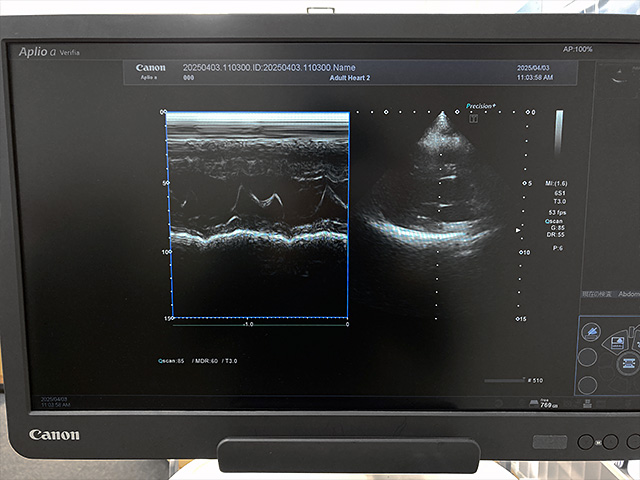The image size is (640, 480).
Task: Click the empty middle circle in trackball panel
Action: point(588,357)
